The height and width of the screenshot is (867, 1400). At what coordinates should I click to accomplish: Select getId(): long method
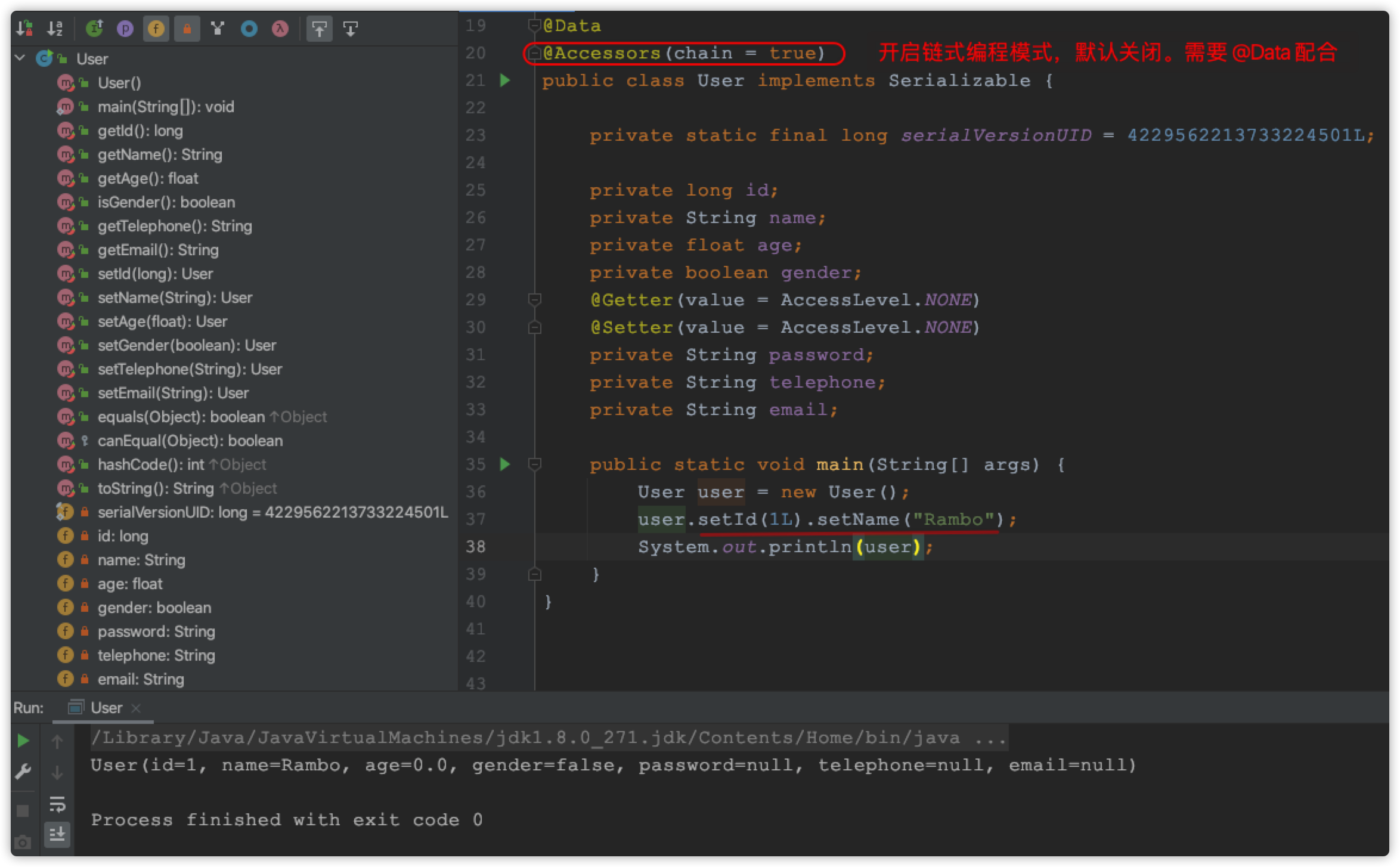click(140, 131)
